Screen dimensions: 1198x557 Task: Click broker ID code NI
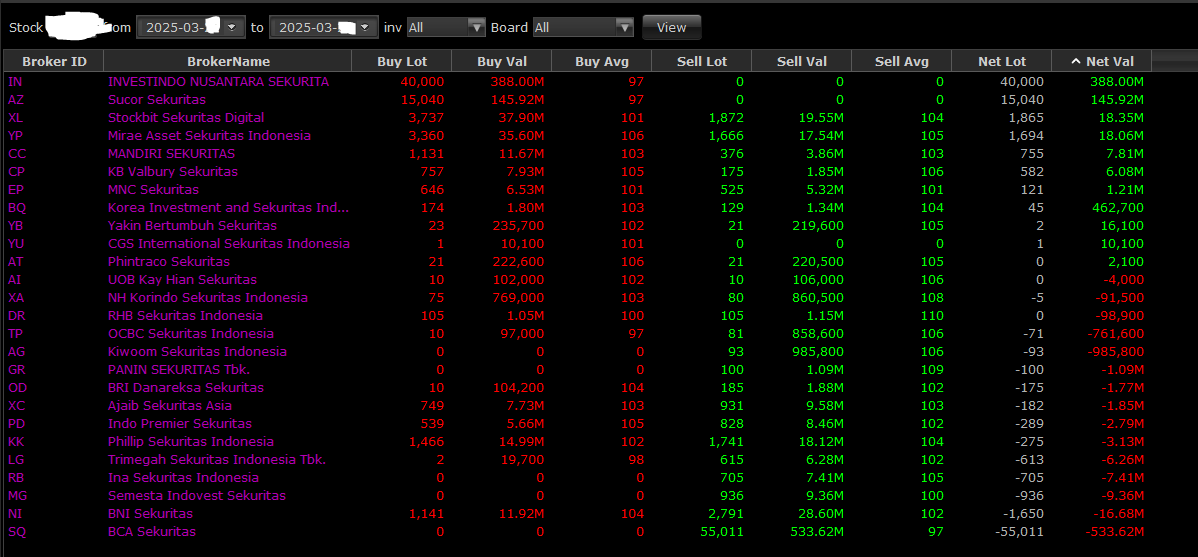click(15, 513)
